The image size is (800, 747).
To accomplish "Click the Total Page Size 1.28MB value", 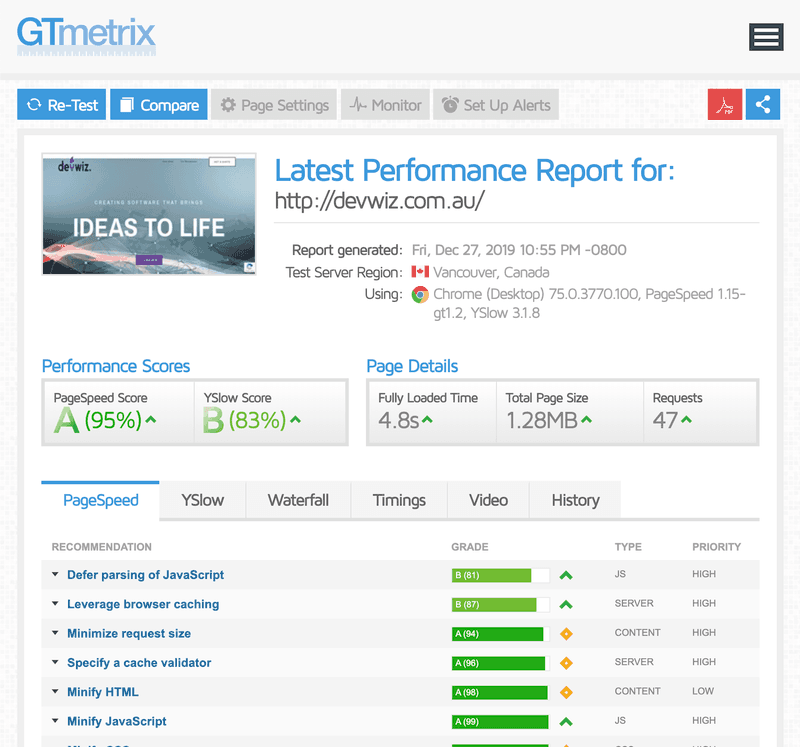I will [x=542, y=420].
